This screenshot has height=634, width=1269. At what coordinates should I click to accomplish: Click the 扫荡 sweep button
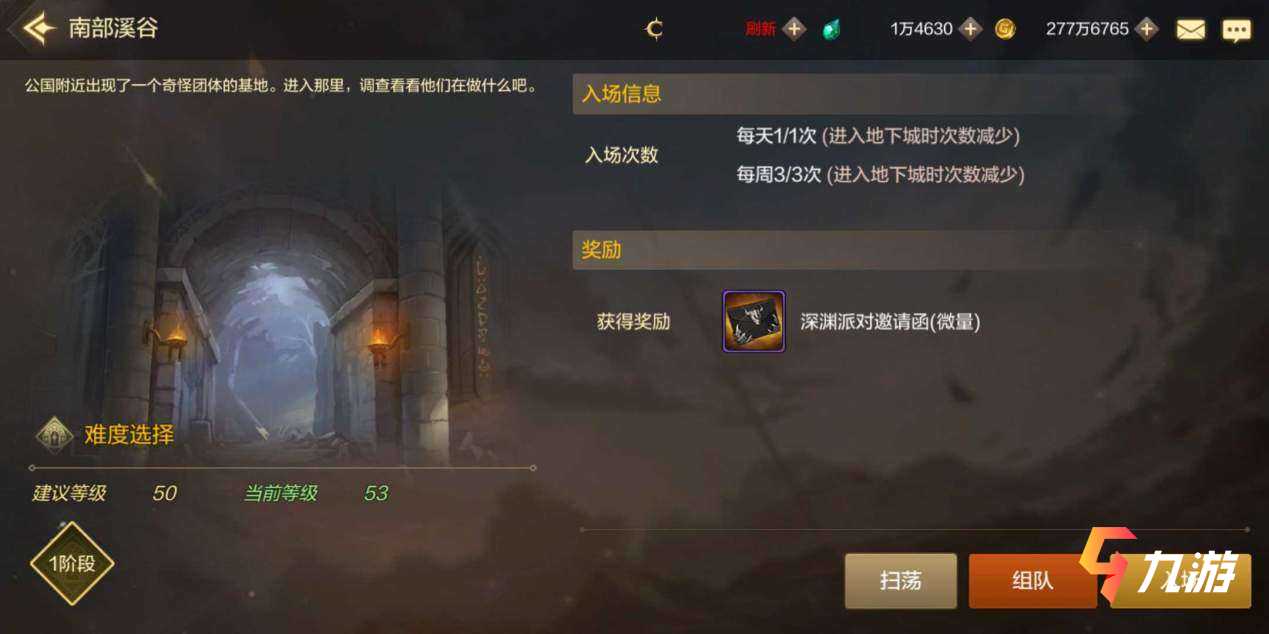pyautogui.click(x=901, y=581)
